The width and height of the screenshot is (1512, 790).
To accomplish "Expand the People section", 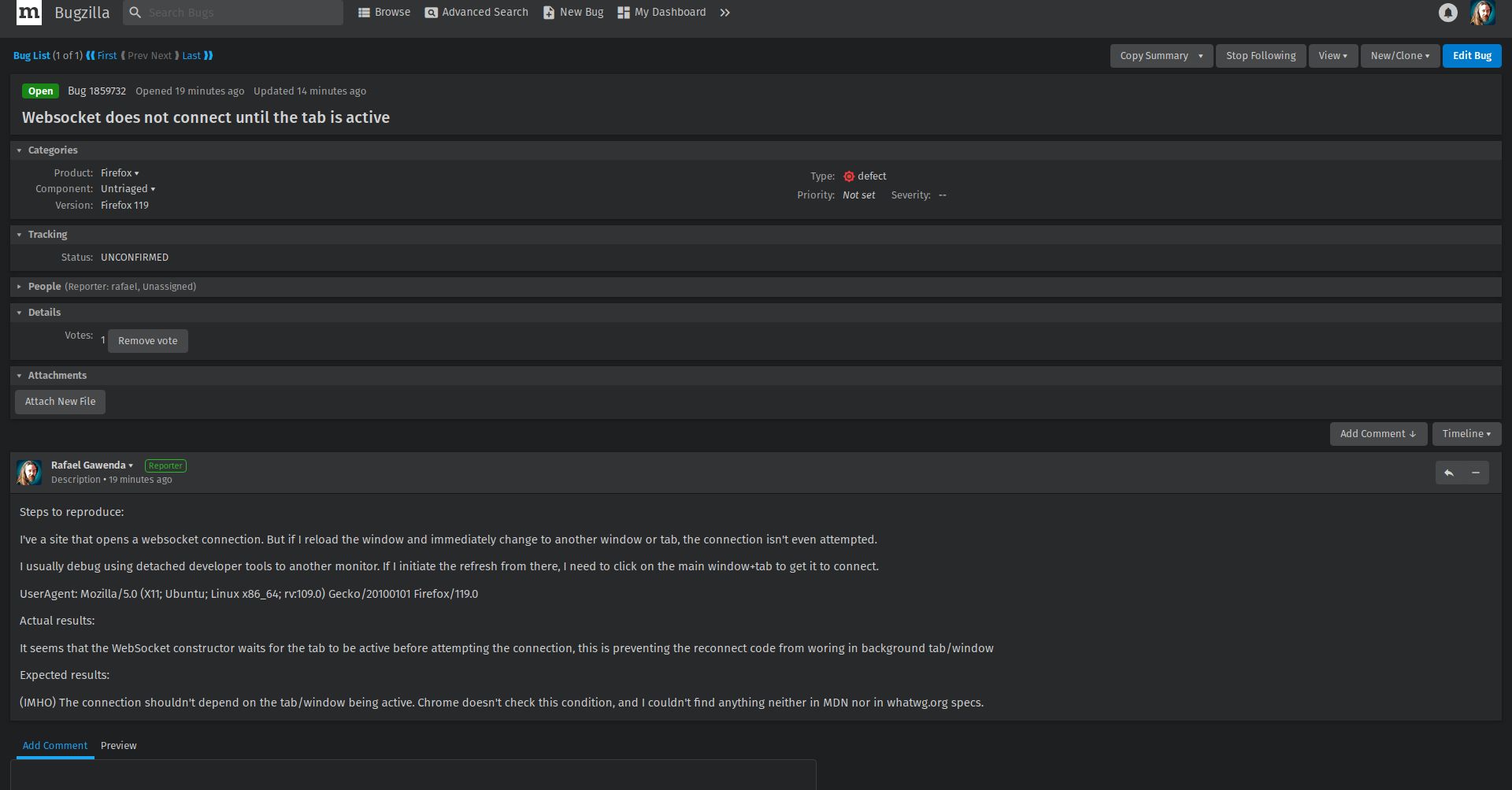I will [x=19, y=287].
